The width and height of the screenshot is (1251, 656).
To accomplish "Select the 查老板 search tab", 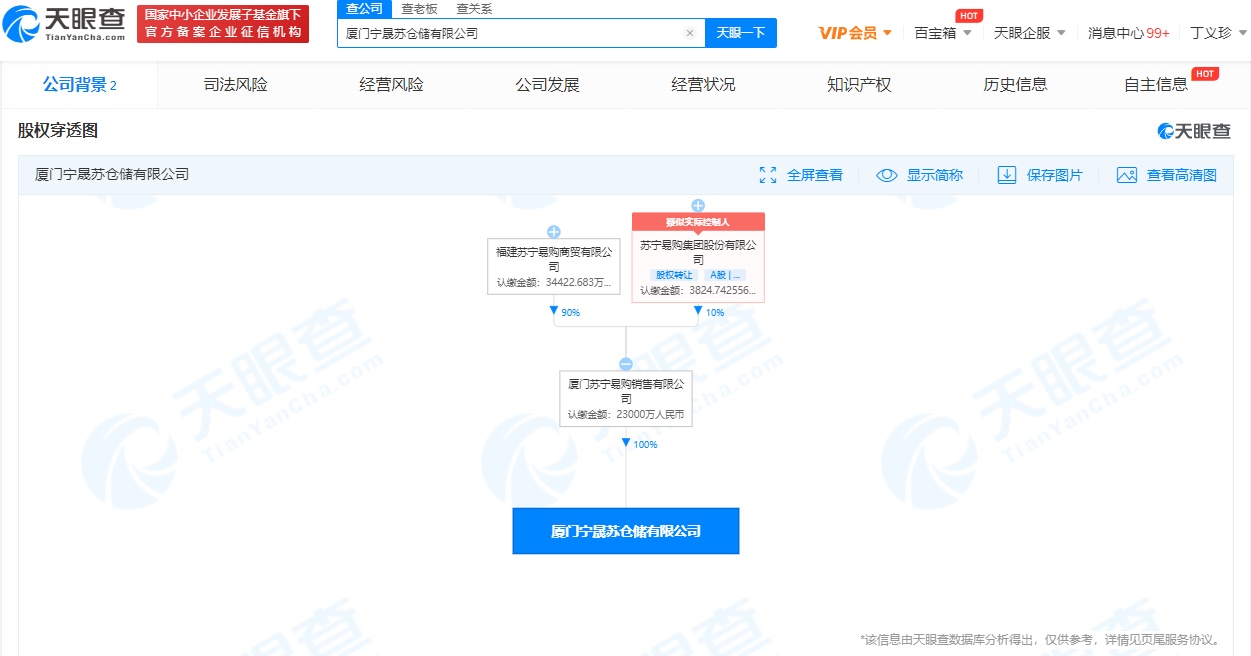I will 419,8.
